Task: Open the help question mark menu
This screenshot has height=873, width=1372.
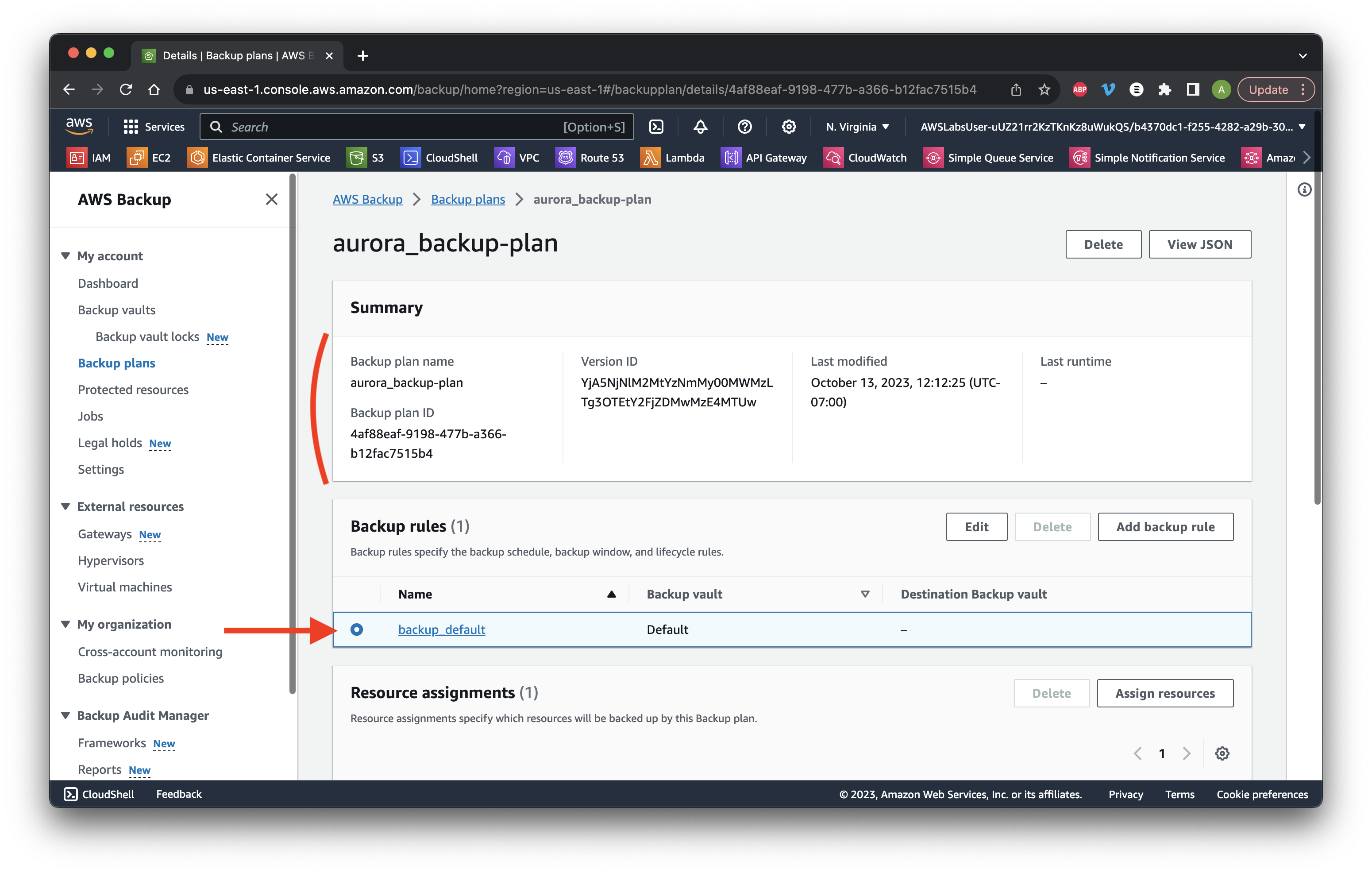Action: click(744, 127)
